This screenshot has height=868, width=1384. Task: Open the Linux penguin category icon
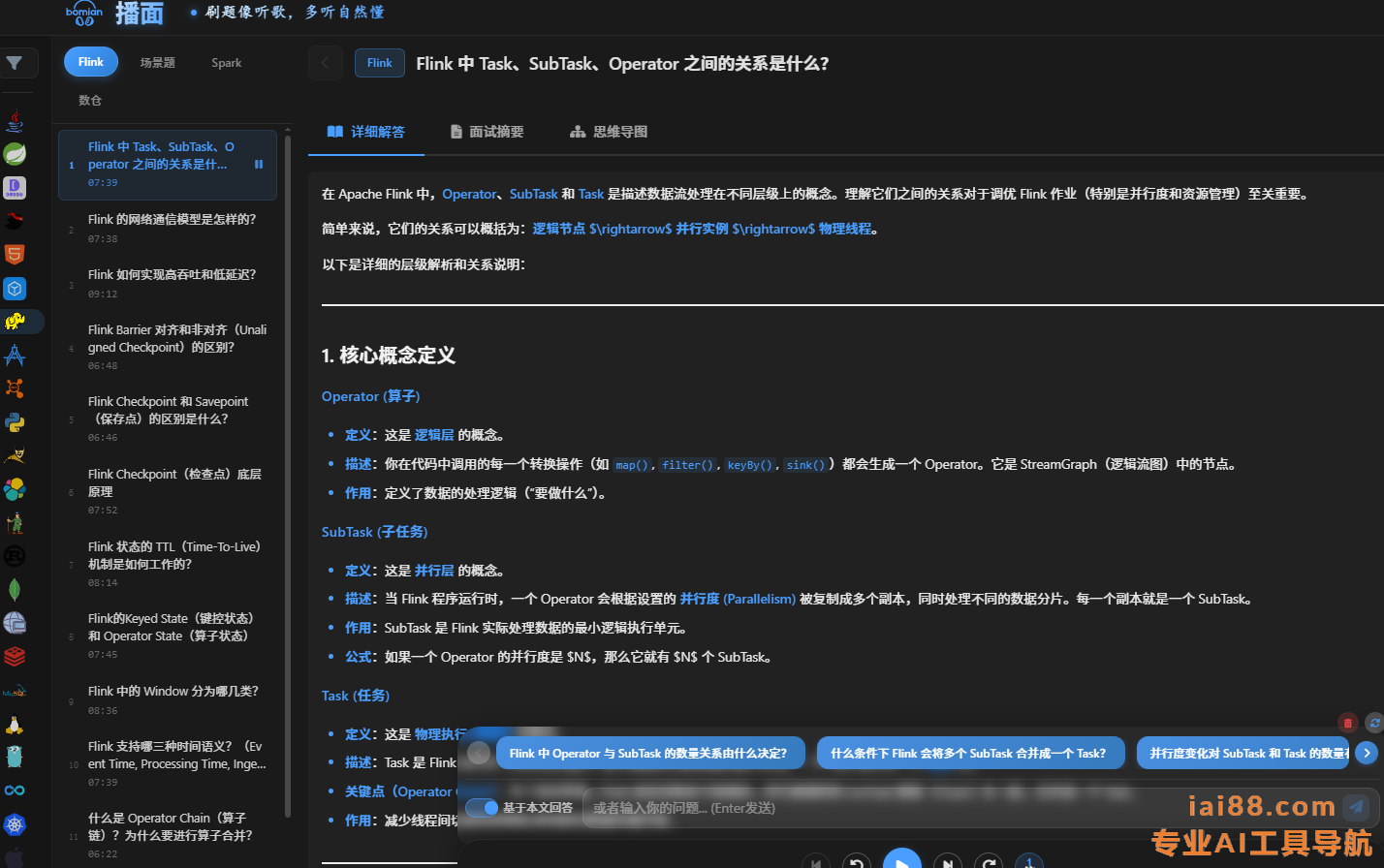(15, 725)
